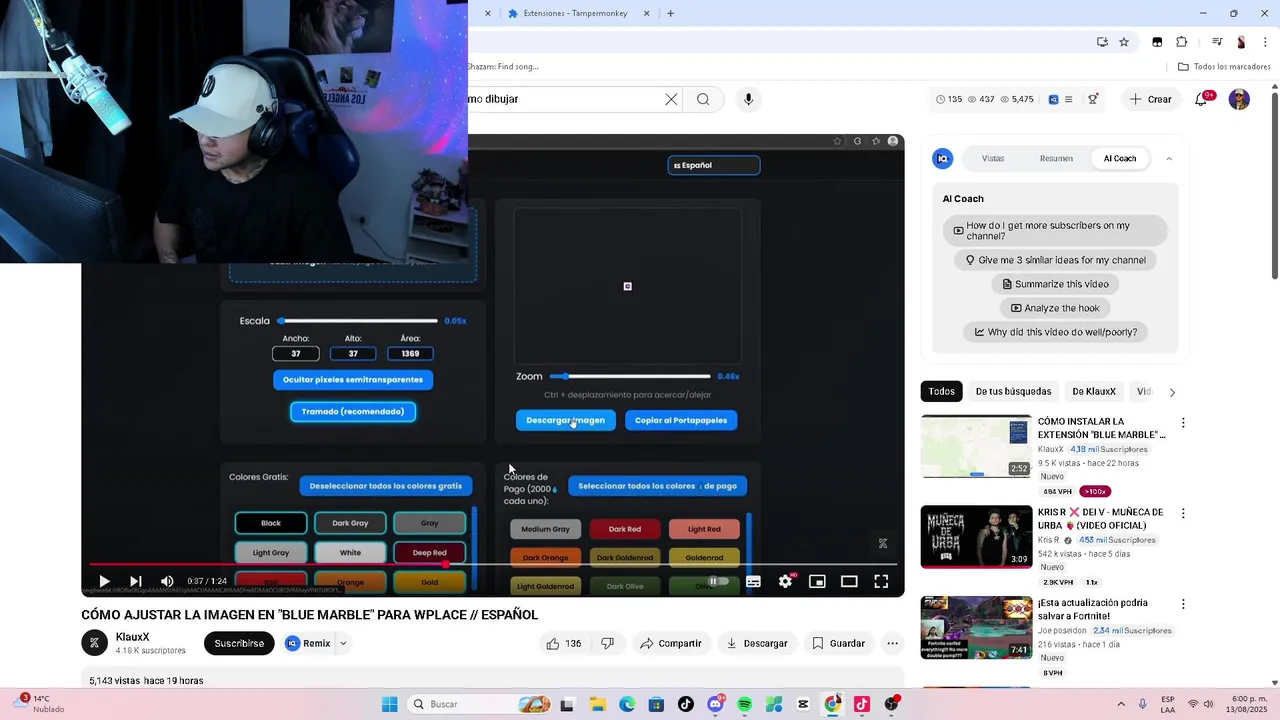This screenshot has height=720, width=1280.
Task: Skip to next video in player
Action: click(136, 581)
